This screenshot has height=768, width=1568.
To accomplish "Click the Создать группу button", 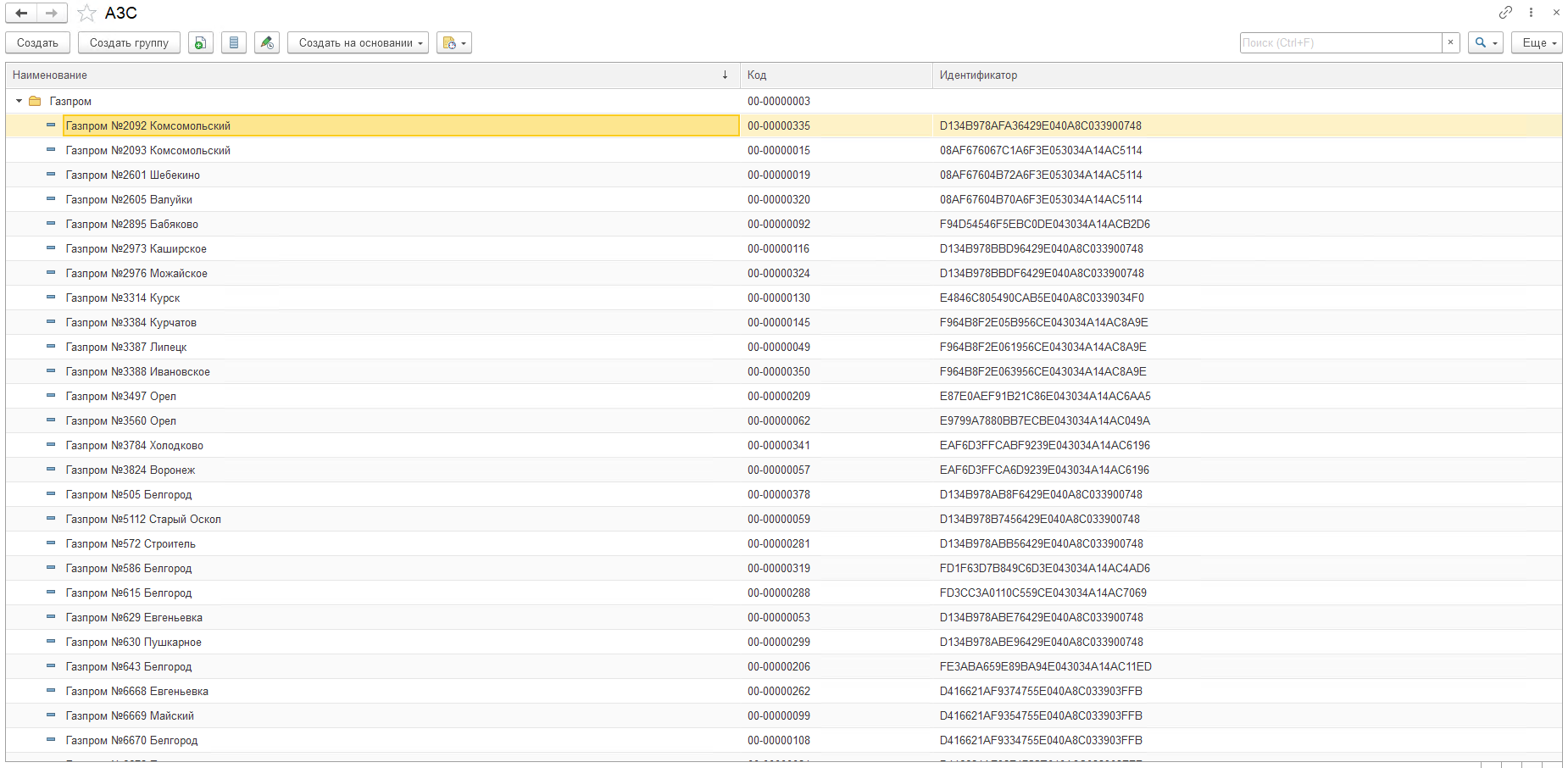I will coord(129,42).
